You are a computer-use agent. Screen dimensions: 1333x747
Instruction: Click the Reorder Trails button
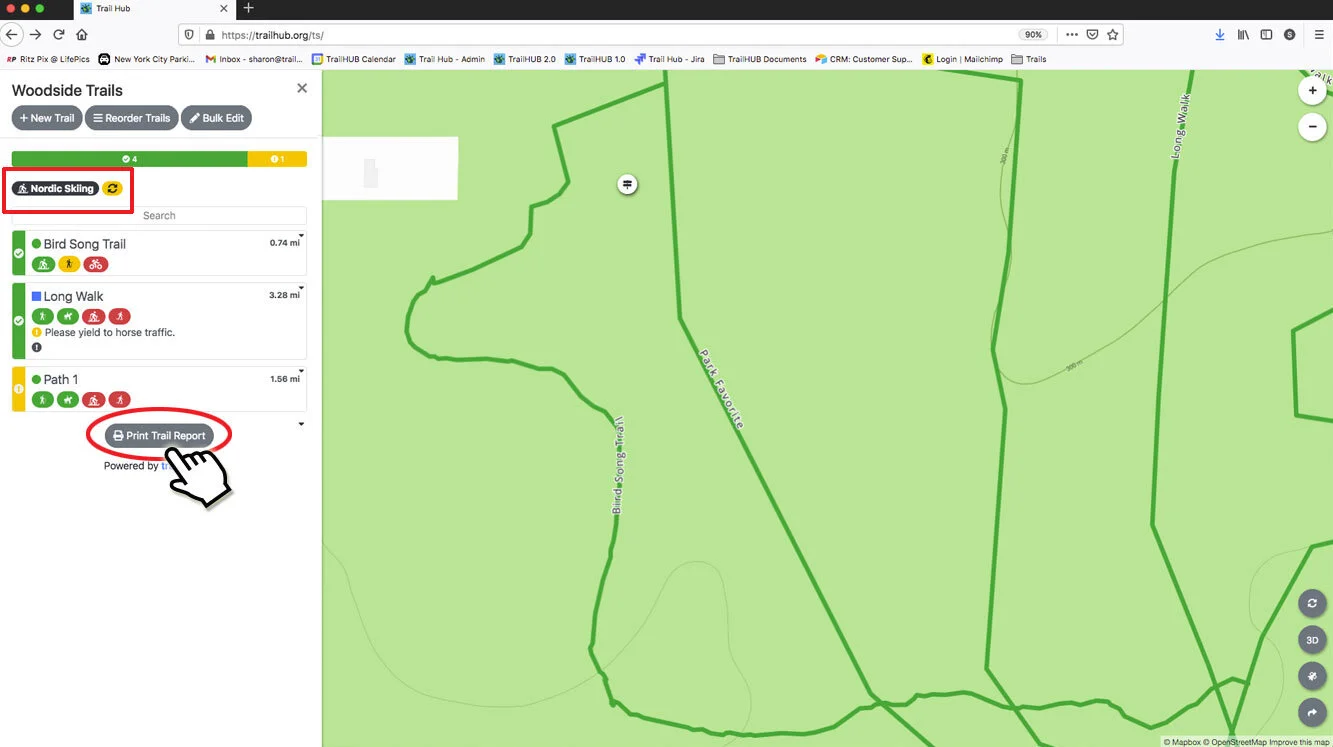[132, 118]
